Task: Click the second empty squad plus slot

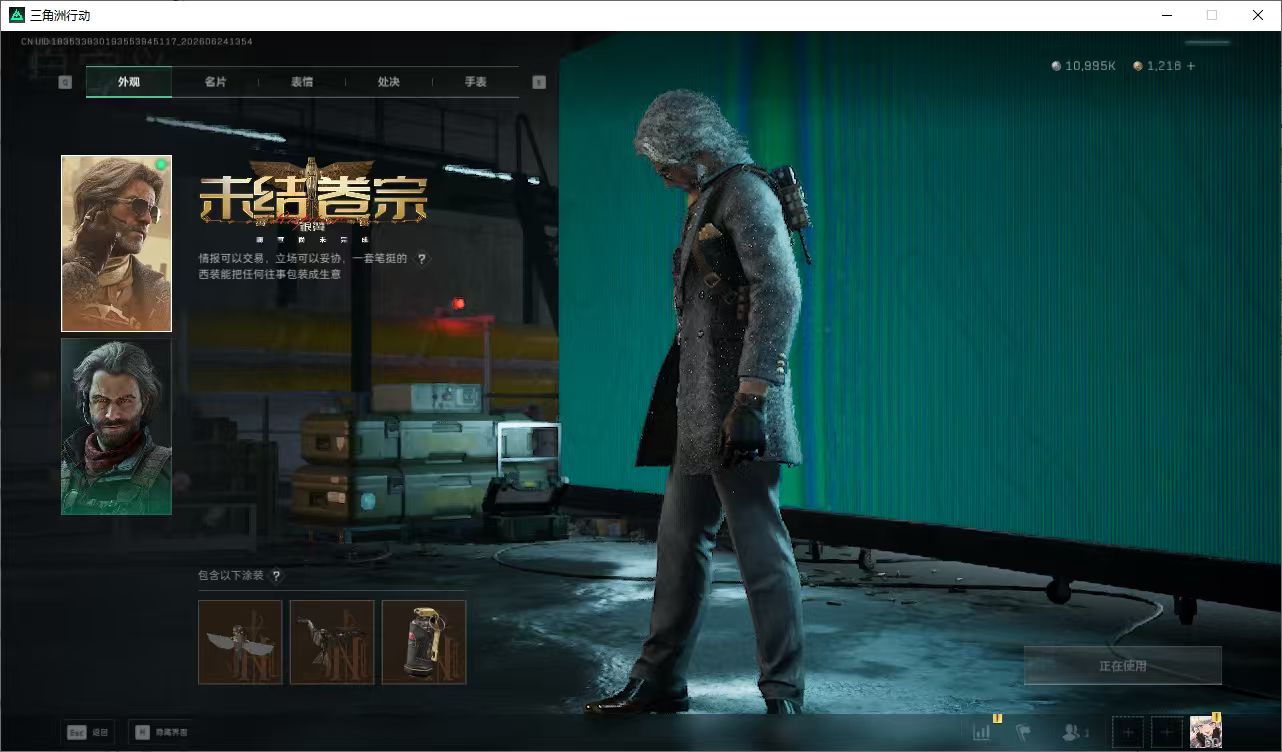Action: [1167, 732]
